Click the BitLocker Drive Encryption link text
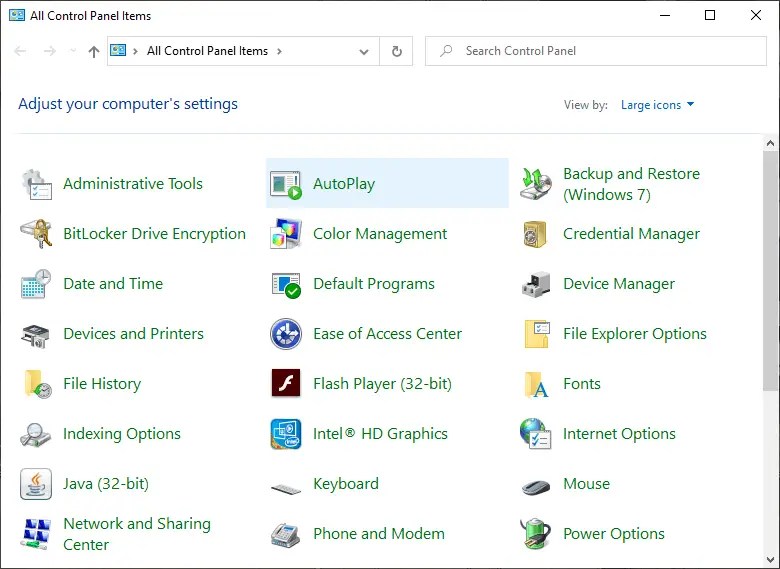Viewport: 780px width, 569px height. click(x=154, y=234)
